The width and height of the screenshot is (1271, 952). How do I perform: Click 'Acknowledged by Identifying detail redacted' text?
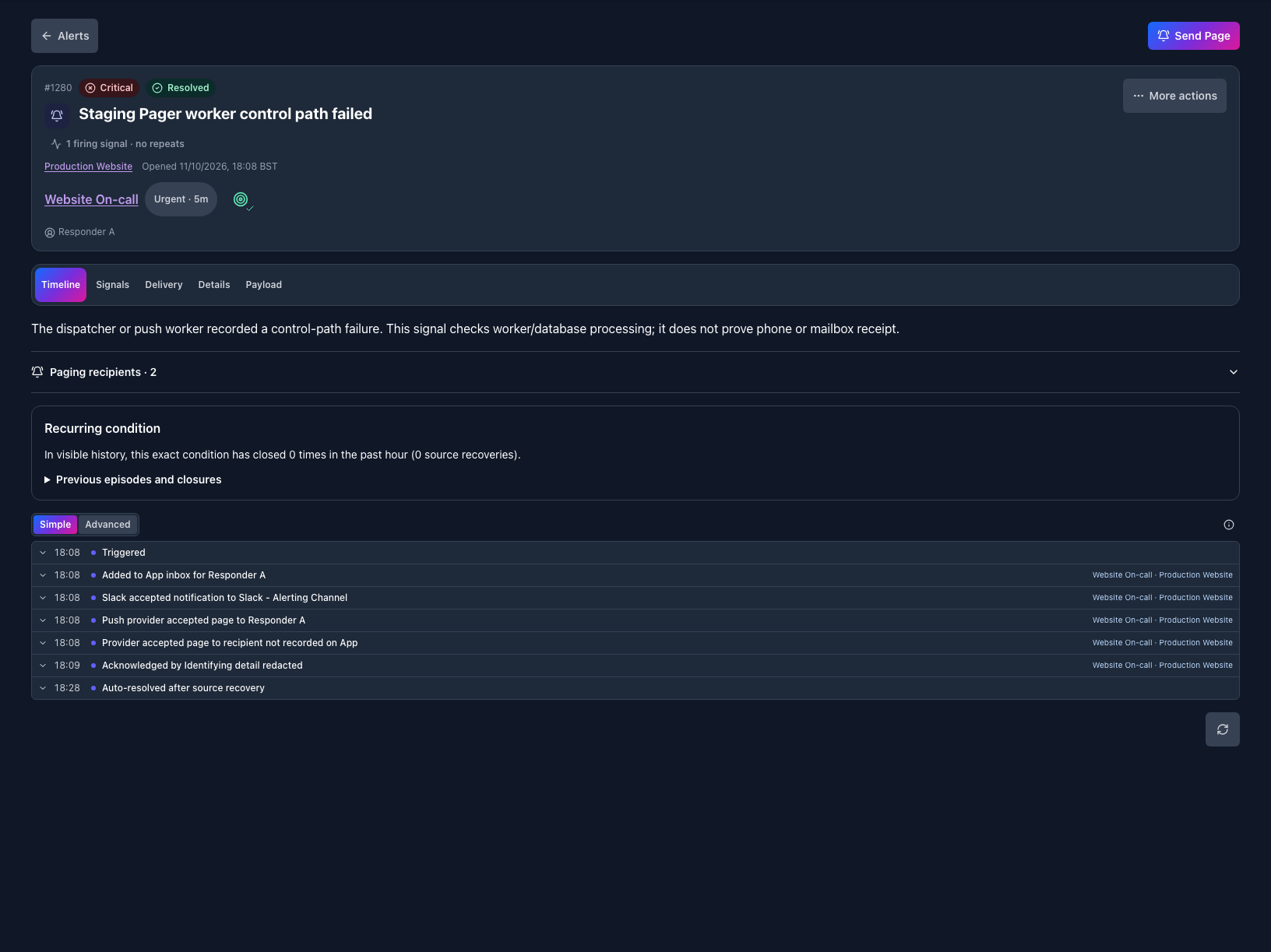pyautogui.click(x=202, y=666)
